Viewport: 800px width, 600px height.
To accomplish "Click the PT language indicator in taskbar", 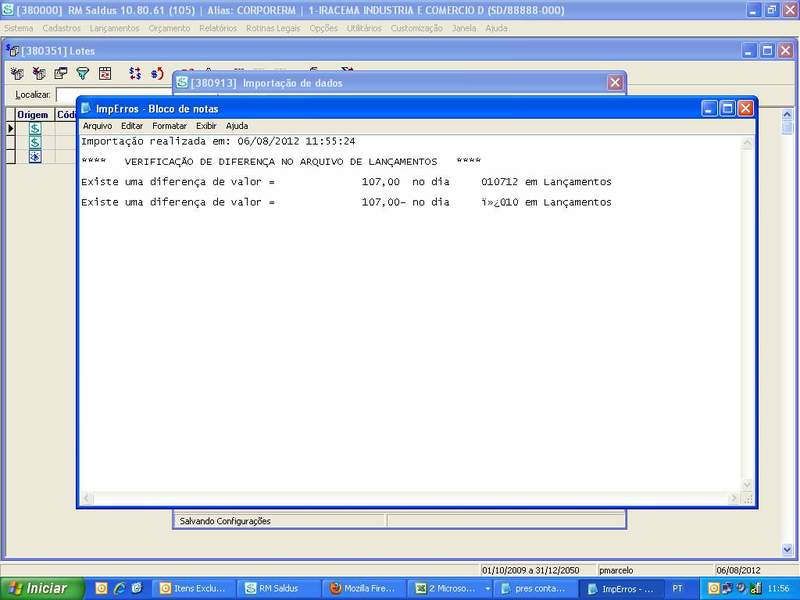I will (x=677, y=589).
